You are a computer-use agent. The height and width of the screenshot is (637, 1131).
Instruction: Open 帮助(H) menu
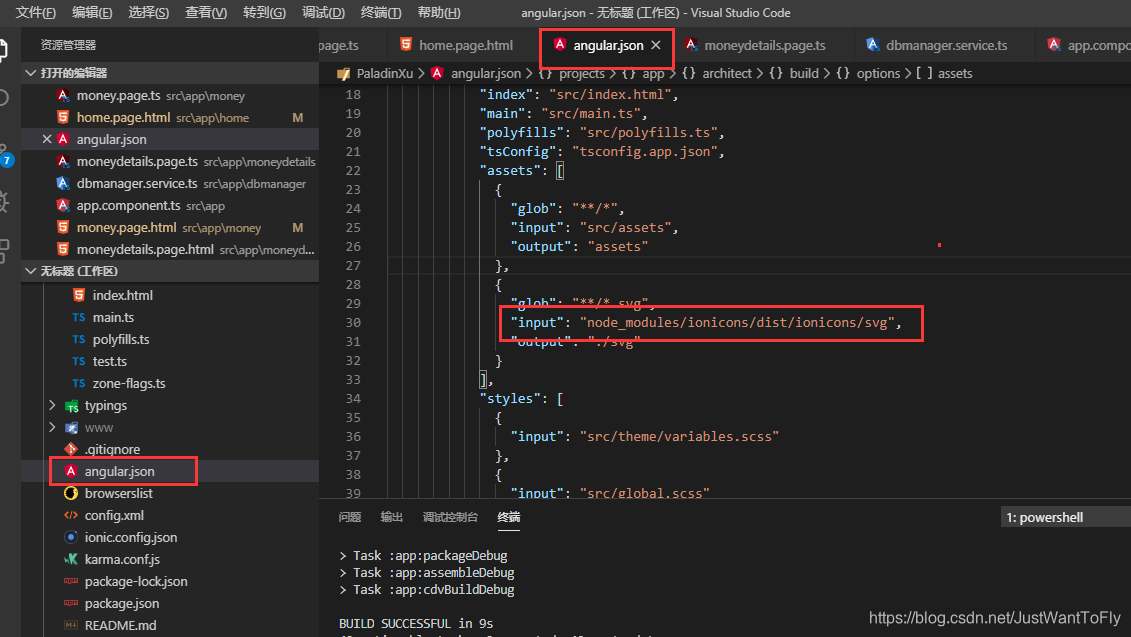point(439,13)
